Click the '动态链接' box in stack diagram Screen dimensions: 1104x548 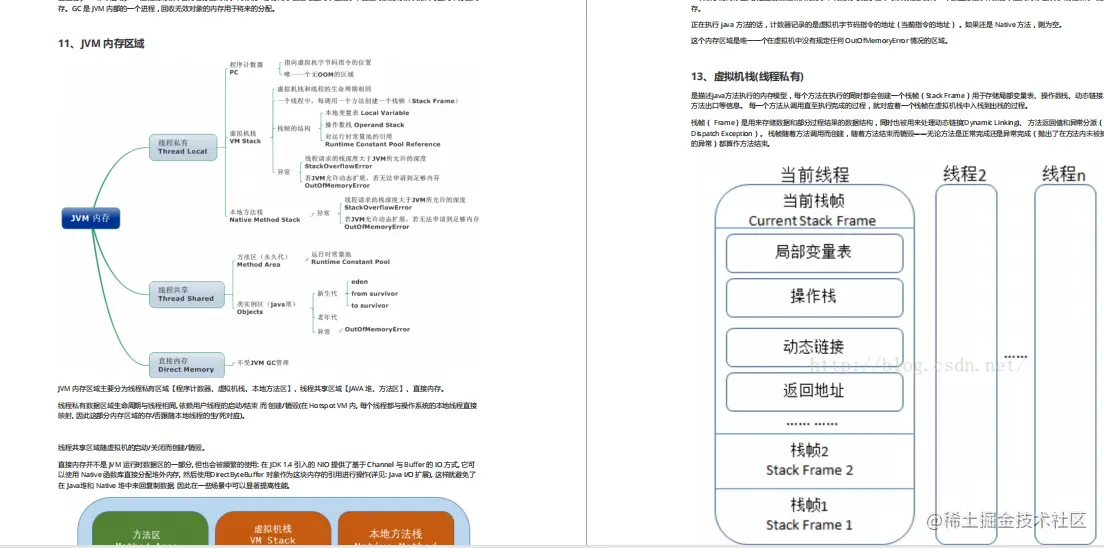coord(815,347)
